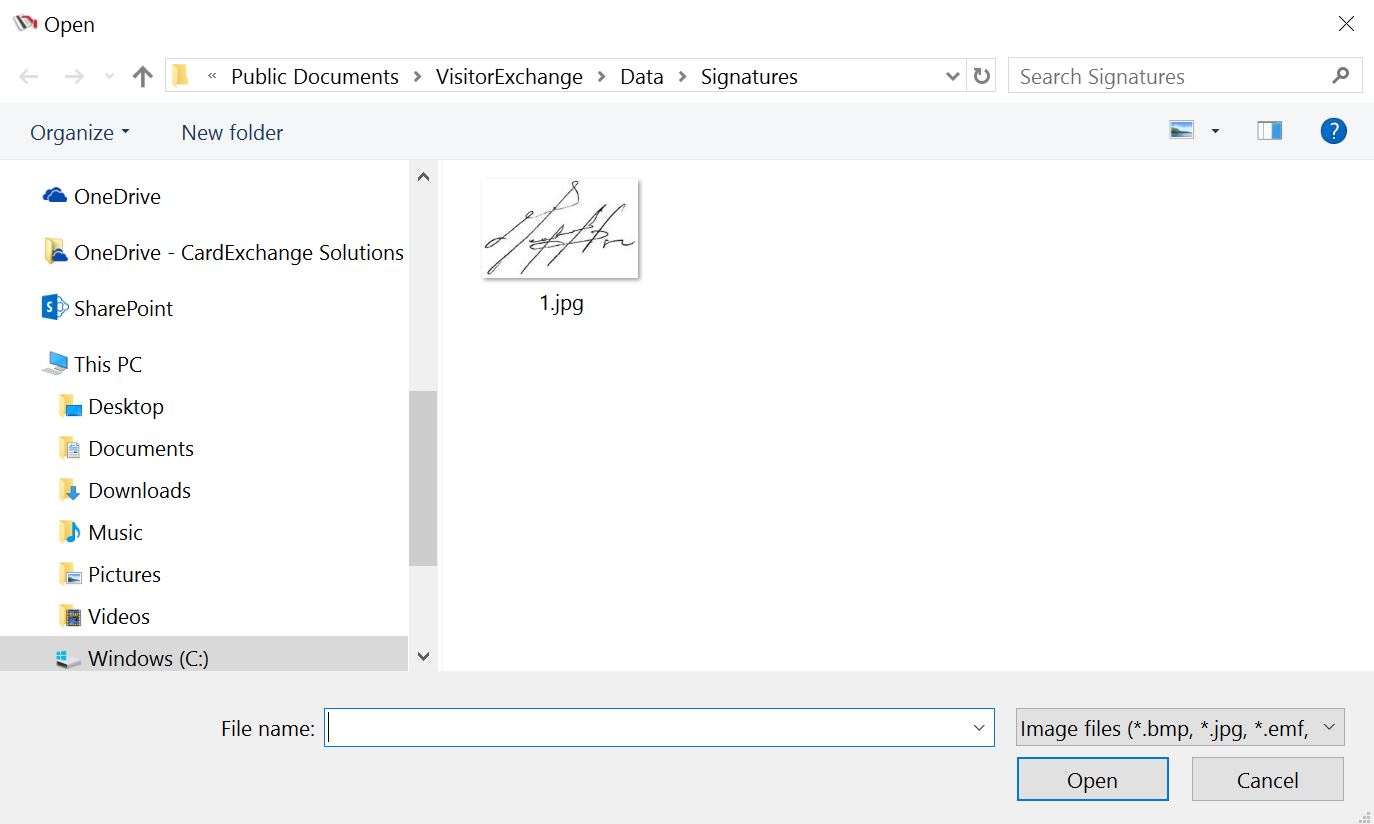
Task: Select VisitorExchange in the breadcrumb path
Action: click(509, 77)
